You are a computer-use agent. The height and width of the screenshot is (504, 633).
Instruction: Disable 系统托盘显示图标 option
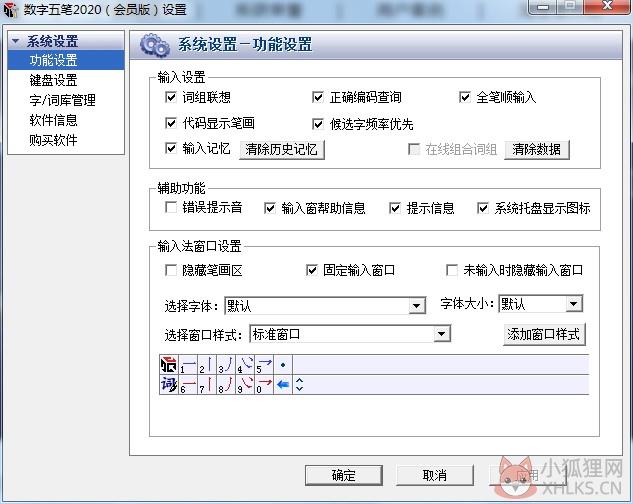pyautogui.click(x=482, y=208)
